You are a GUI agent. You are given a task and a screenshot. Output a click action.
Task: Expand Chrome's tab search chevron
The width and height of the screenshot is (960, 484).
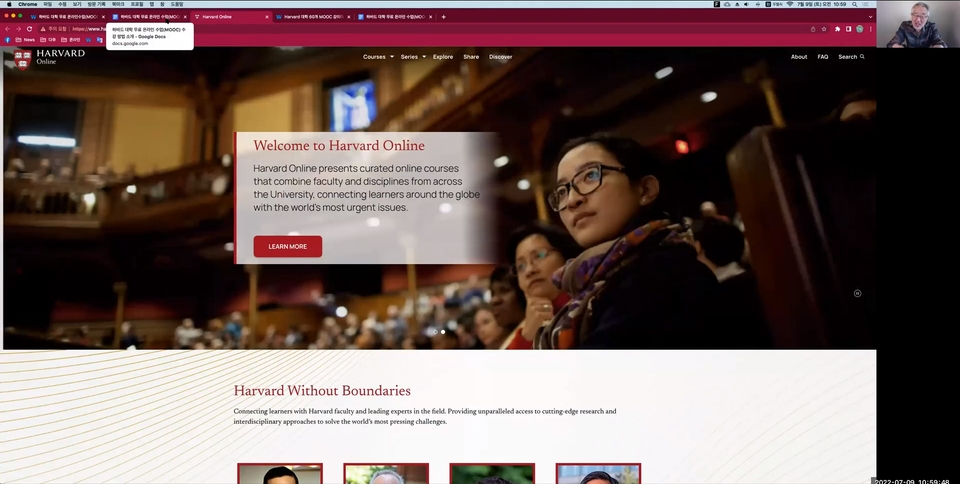click(x=870, y=17)
